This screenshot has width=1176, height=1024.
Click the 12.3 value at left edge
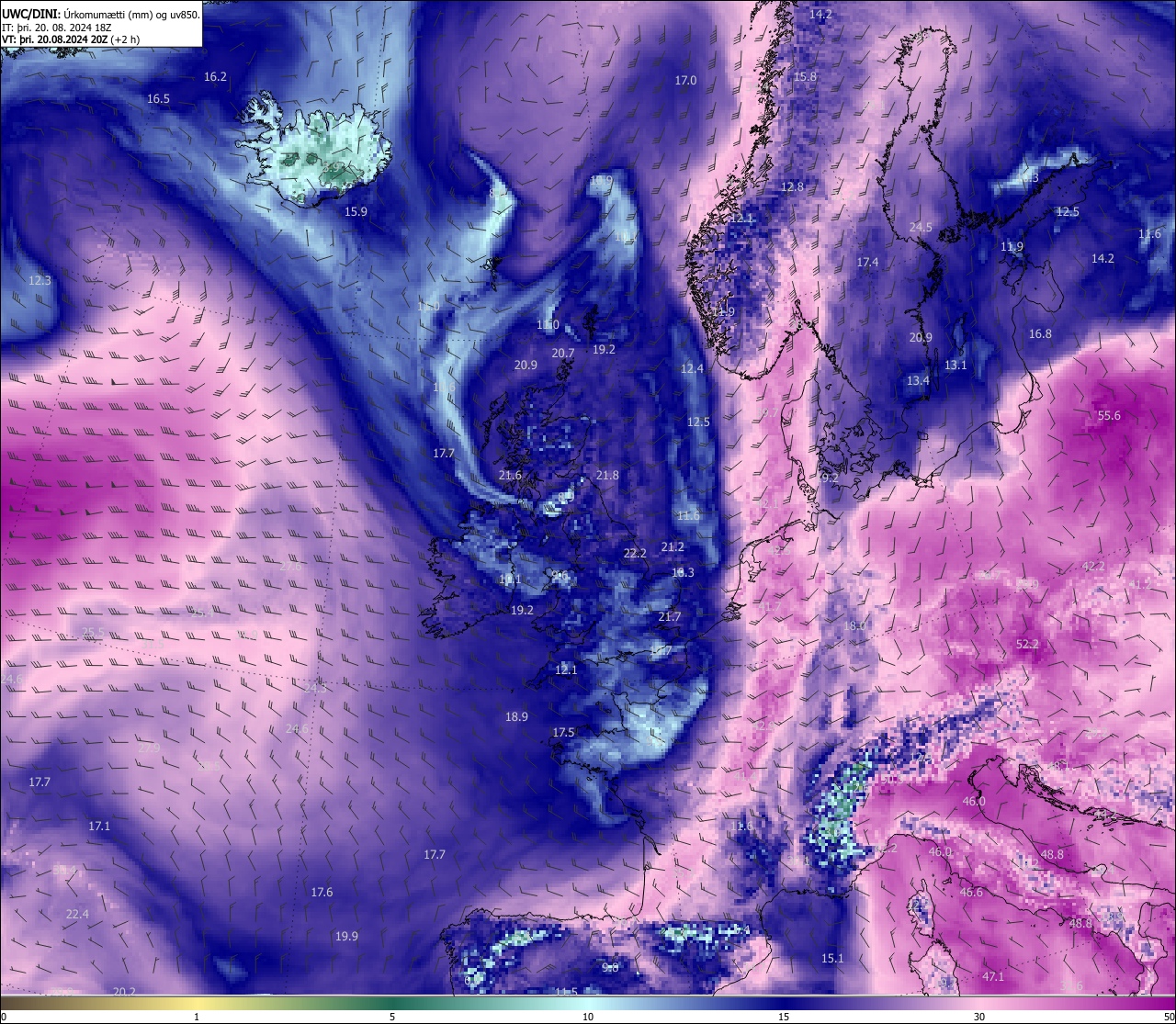[40, 281]
